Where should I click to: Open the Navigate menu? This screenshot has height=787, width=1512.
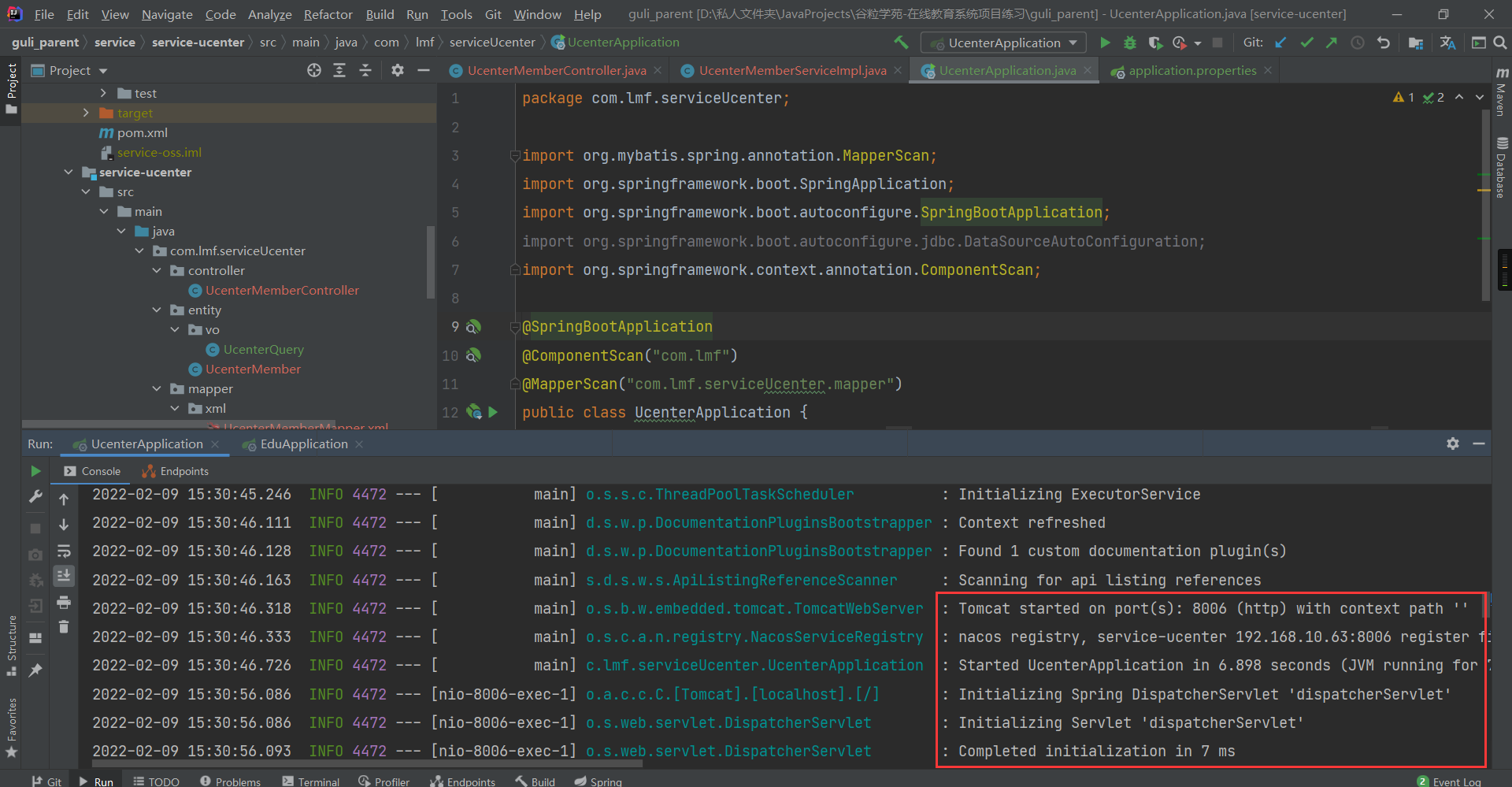point(167,14)
